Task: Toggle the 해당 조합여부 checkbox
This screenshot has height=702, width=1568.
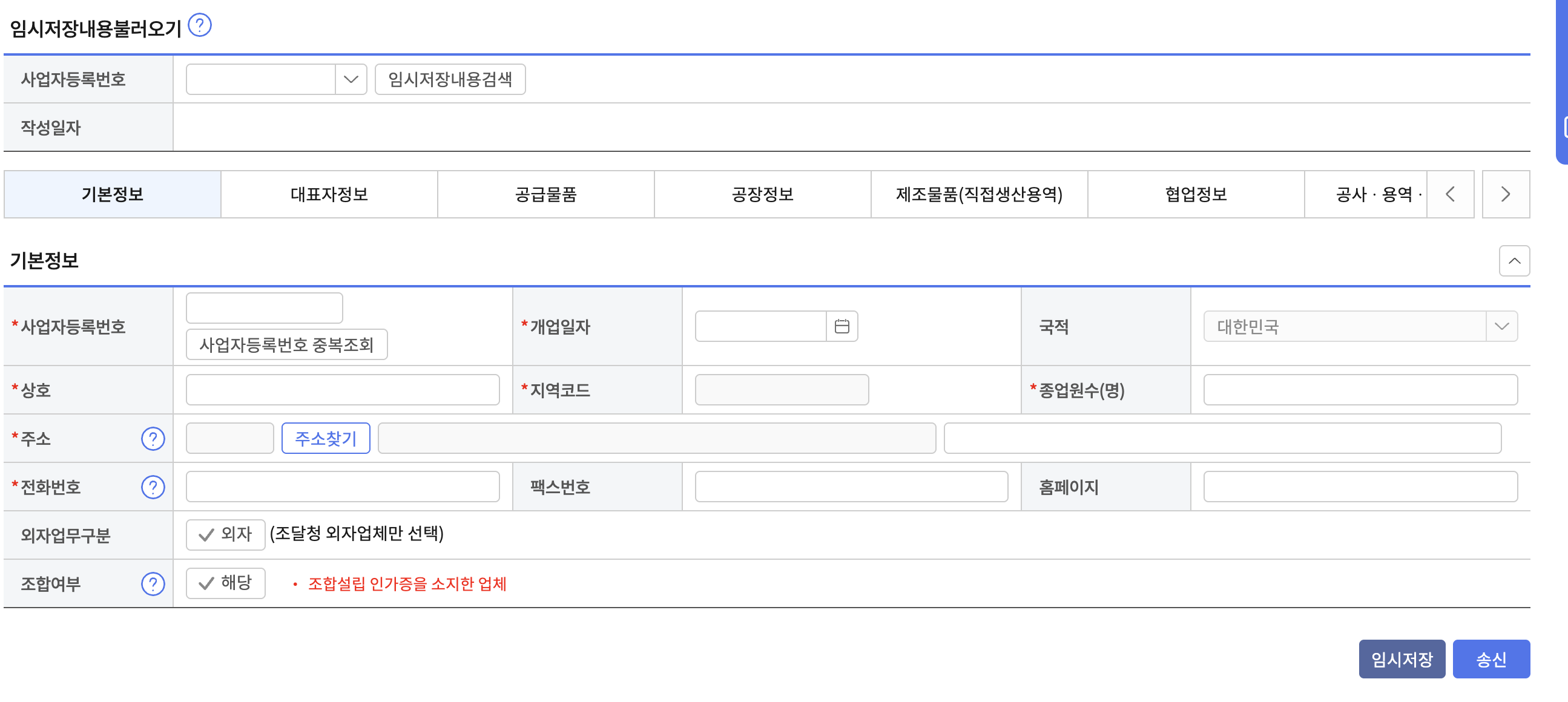Action: pos(225,583)
